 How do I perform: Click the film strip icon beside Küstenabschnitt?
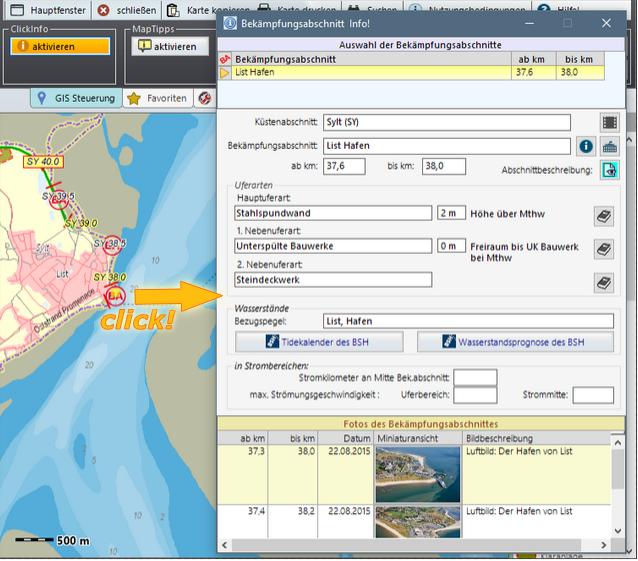(x=610, y=122)
